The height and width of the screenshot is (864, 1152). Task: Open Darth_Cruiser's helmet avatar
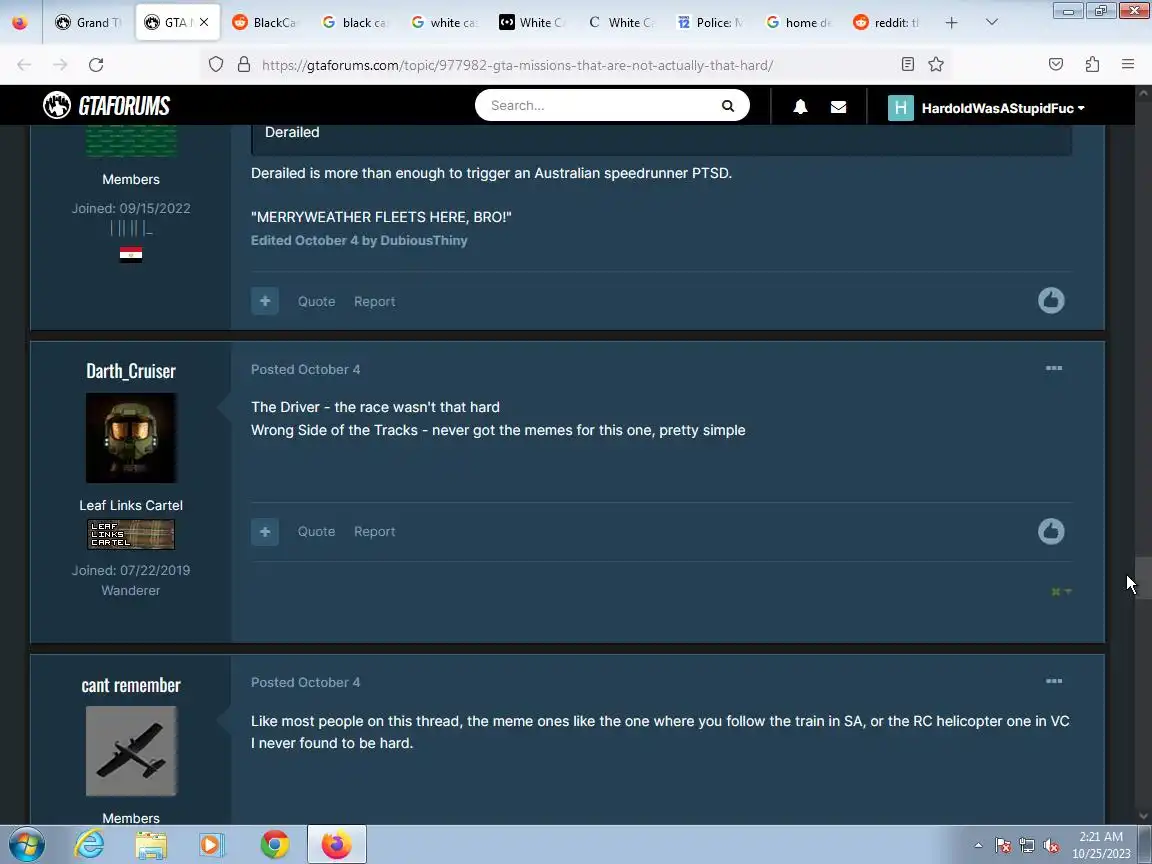click(131, 438)
